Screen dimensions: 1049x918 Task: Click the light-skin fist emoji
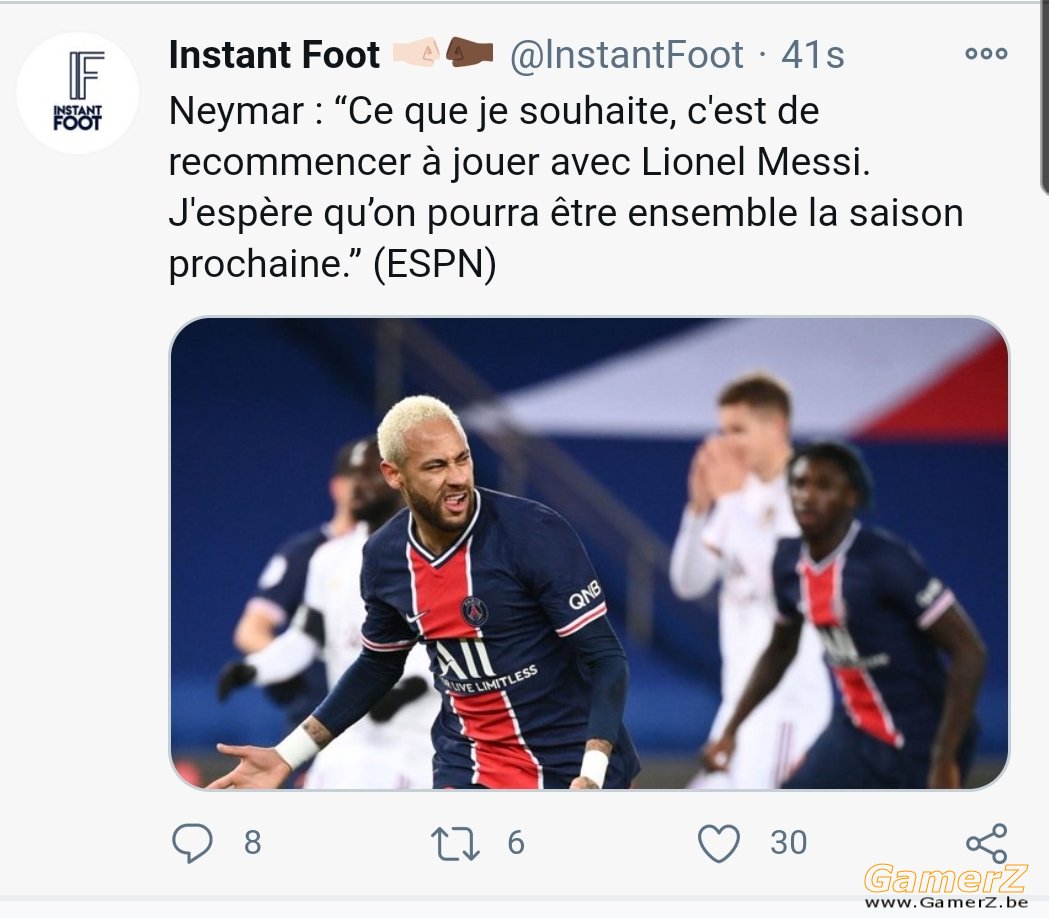coord(415,53)
